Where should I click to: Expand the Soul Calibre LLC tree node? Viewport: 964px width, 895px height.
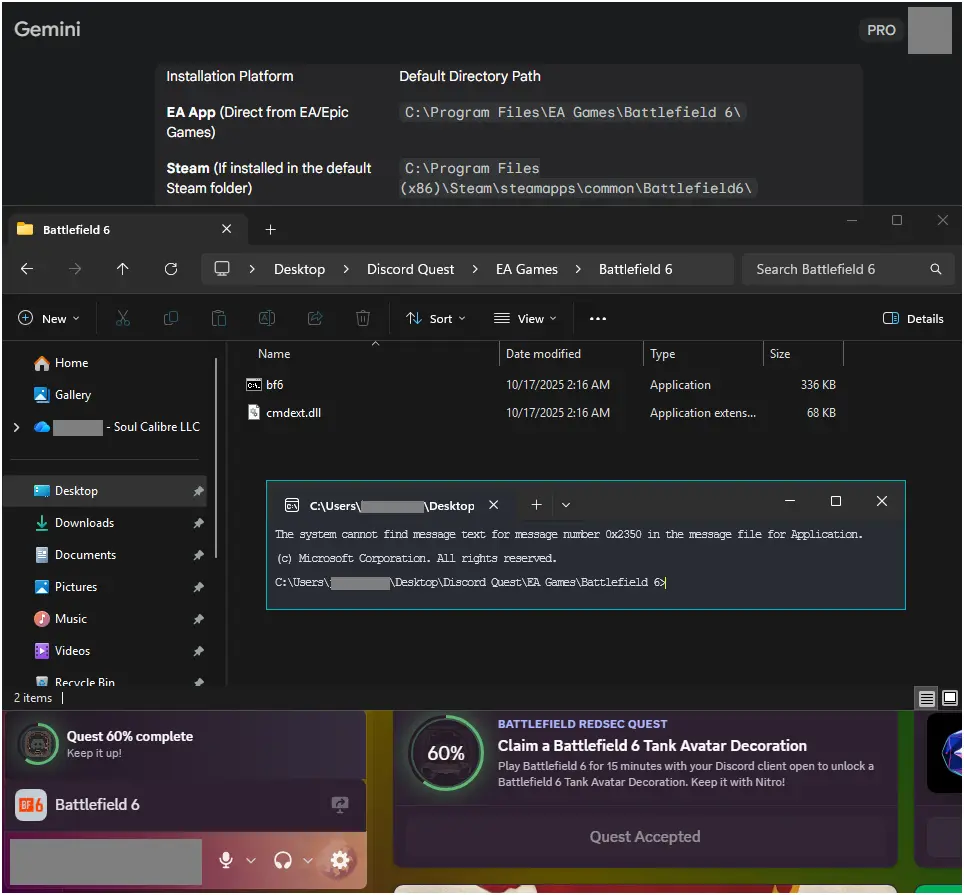(x=17, y=427)
